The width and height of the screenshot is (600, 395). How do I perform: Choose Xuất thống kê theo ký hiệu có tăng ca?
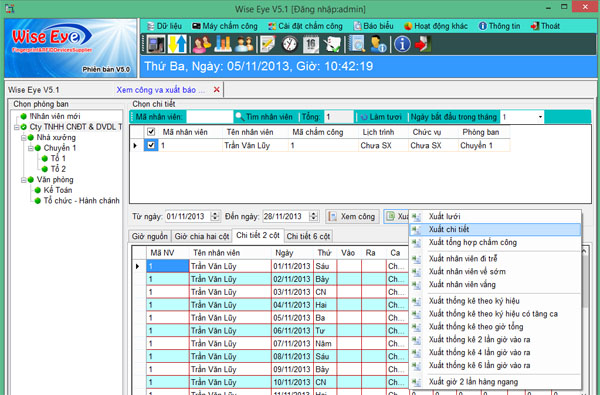point(495,313)
